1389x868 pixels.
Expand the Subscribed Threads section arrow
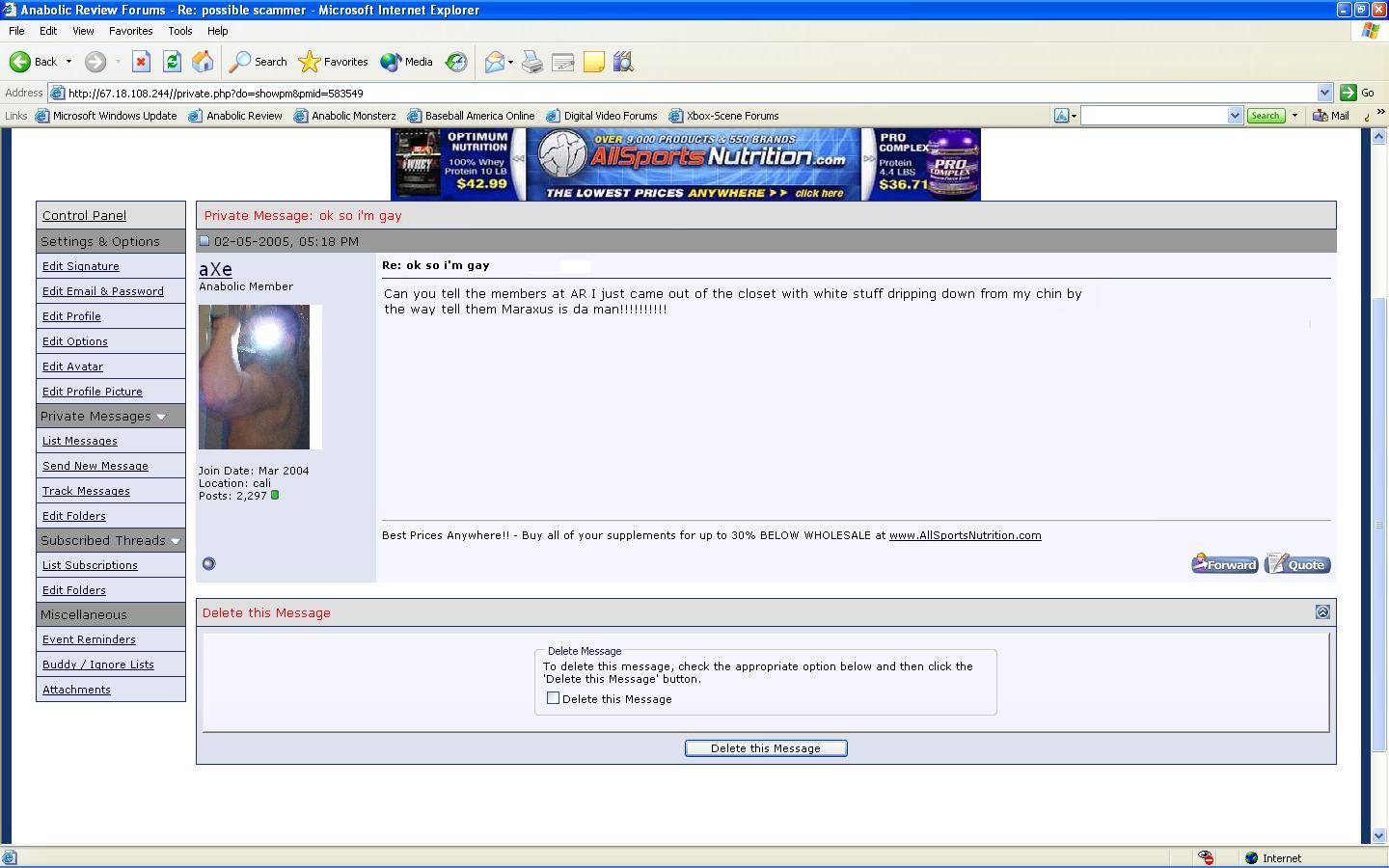click(176, 541)
